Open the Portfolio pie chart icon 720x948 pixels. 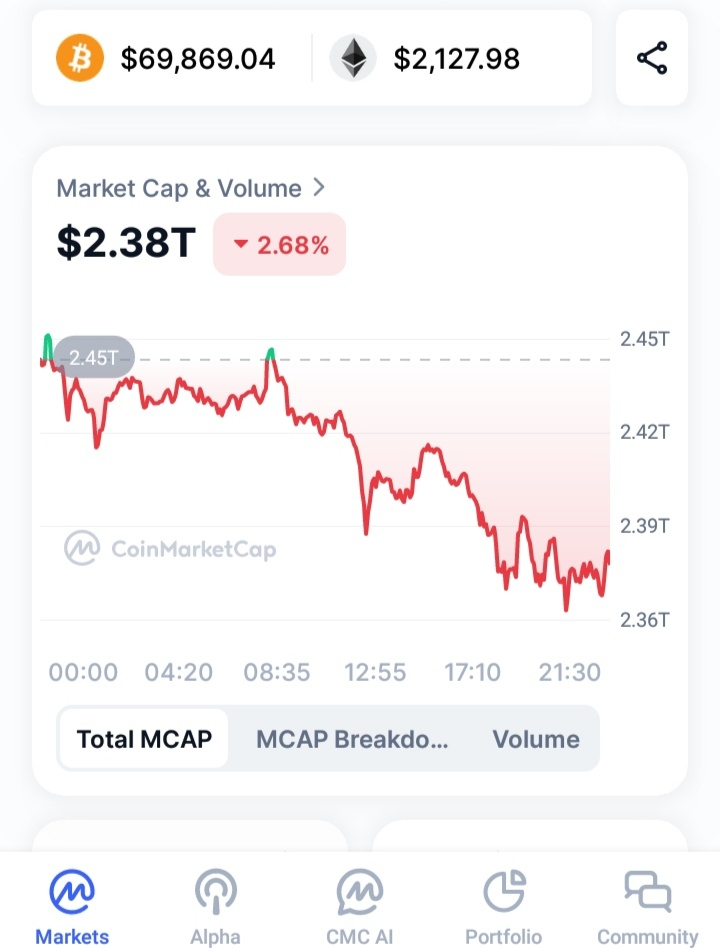[504, 891]
